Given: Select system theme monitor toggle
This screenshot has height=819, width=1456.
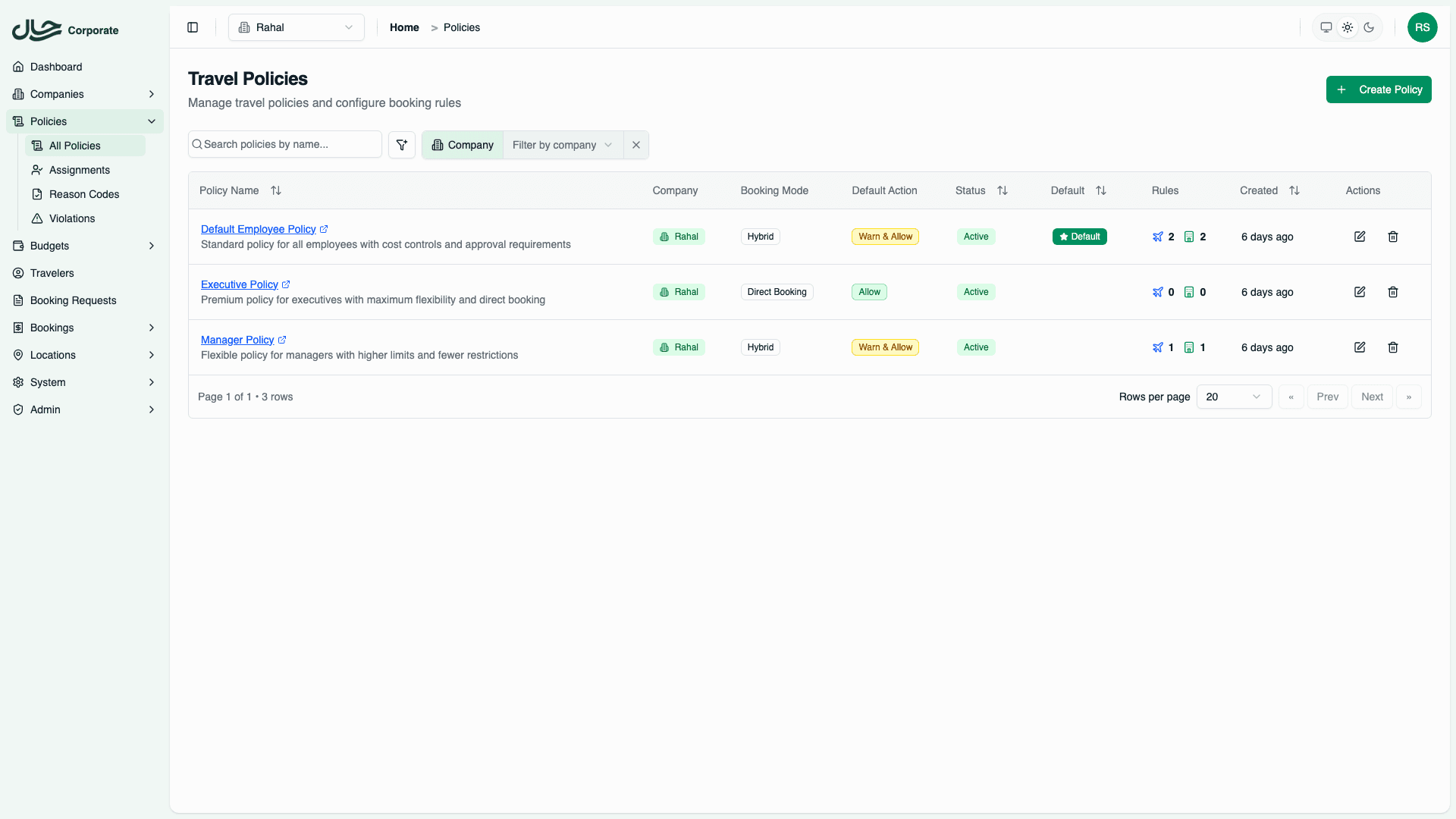Looking at the screenshot, I should 1326,27.
